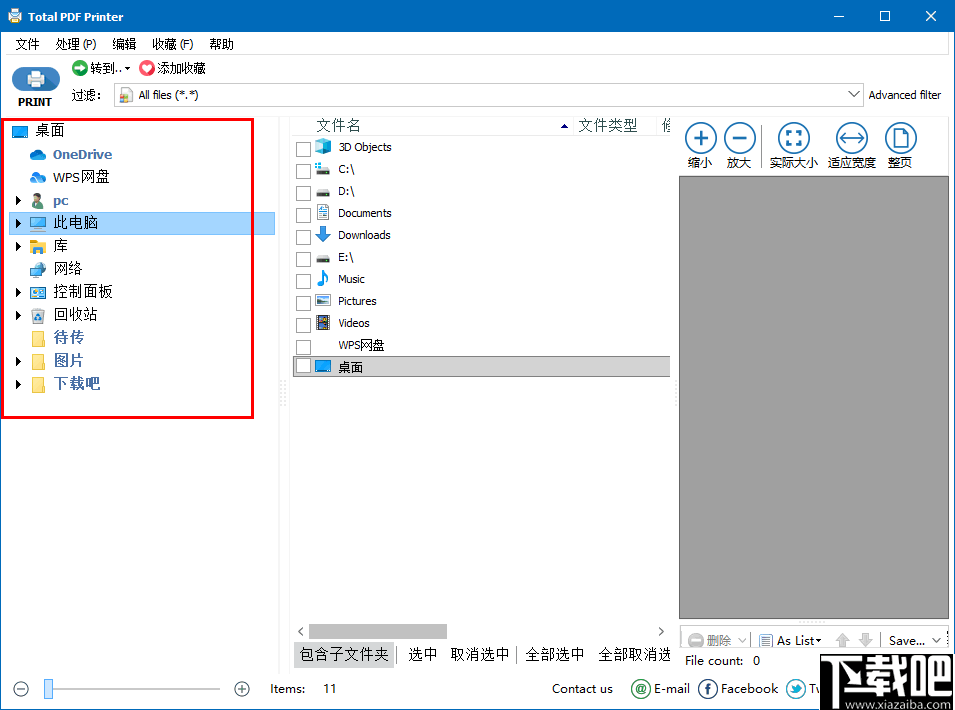Screen dimensions: 955x710
Task: Click the 适应宽度 fit-width icon
Action: (x=850, y=140)
